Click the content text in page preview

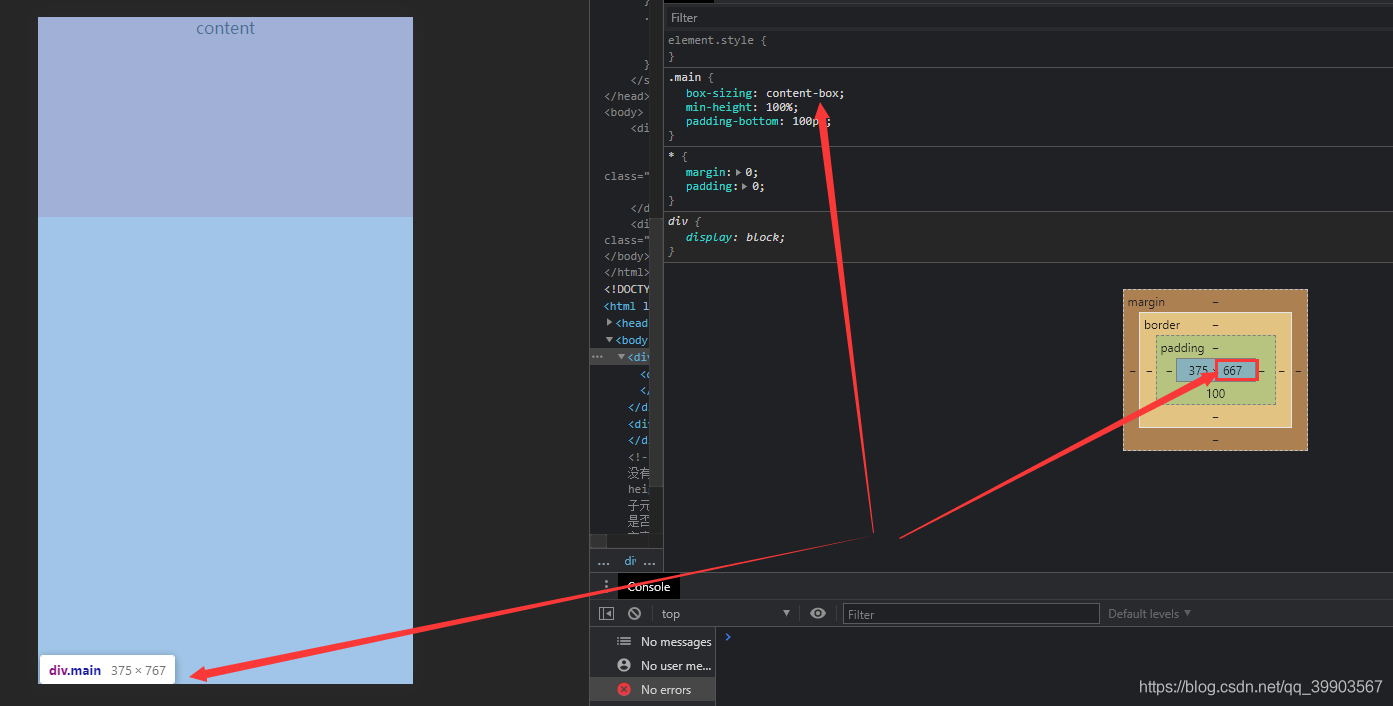click(x=225, y=28)
